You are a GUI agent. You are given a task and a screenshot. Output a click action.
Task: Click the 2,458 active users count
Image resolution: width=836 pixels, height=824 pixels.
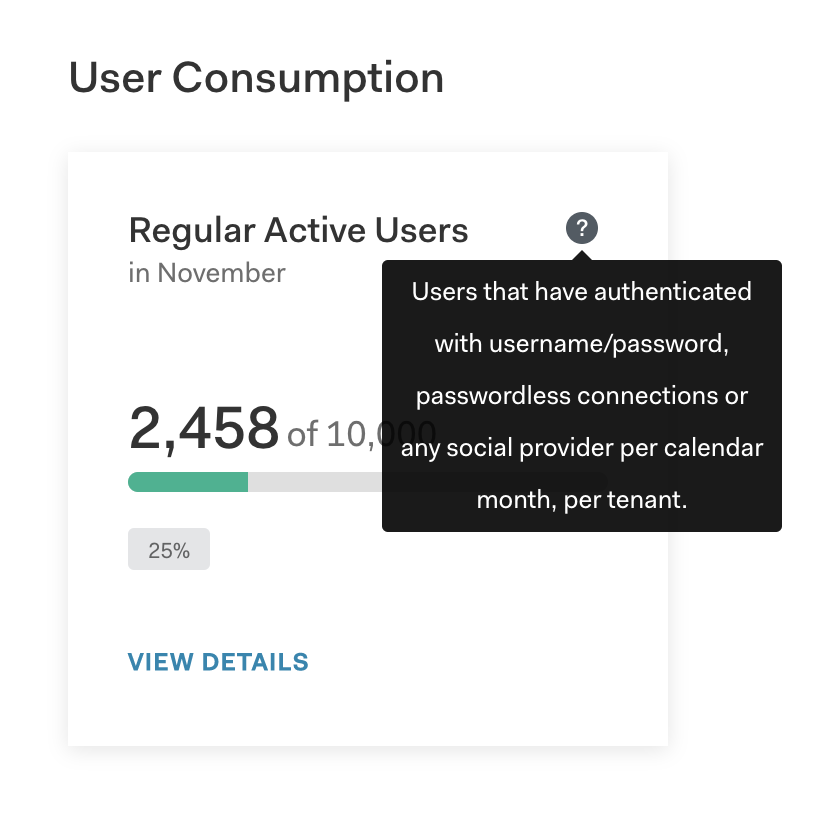coord(204,428)
